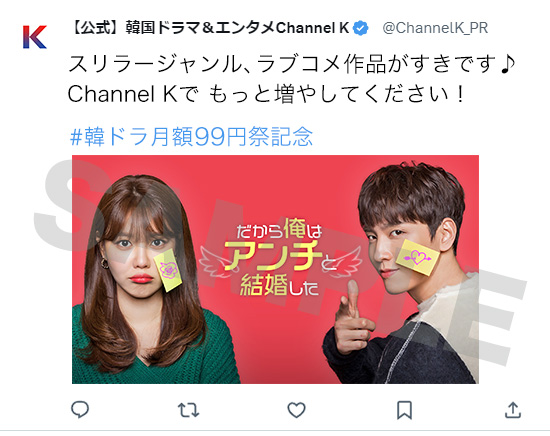Open the share upload icon
Screen dimensions: 550x436
[513, 410]
